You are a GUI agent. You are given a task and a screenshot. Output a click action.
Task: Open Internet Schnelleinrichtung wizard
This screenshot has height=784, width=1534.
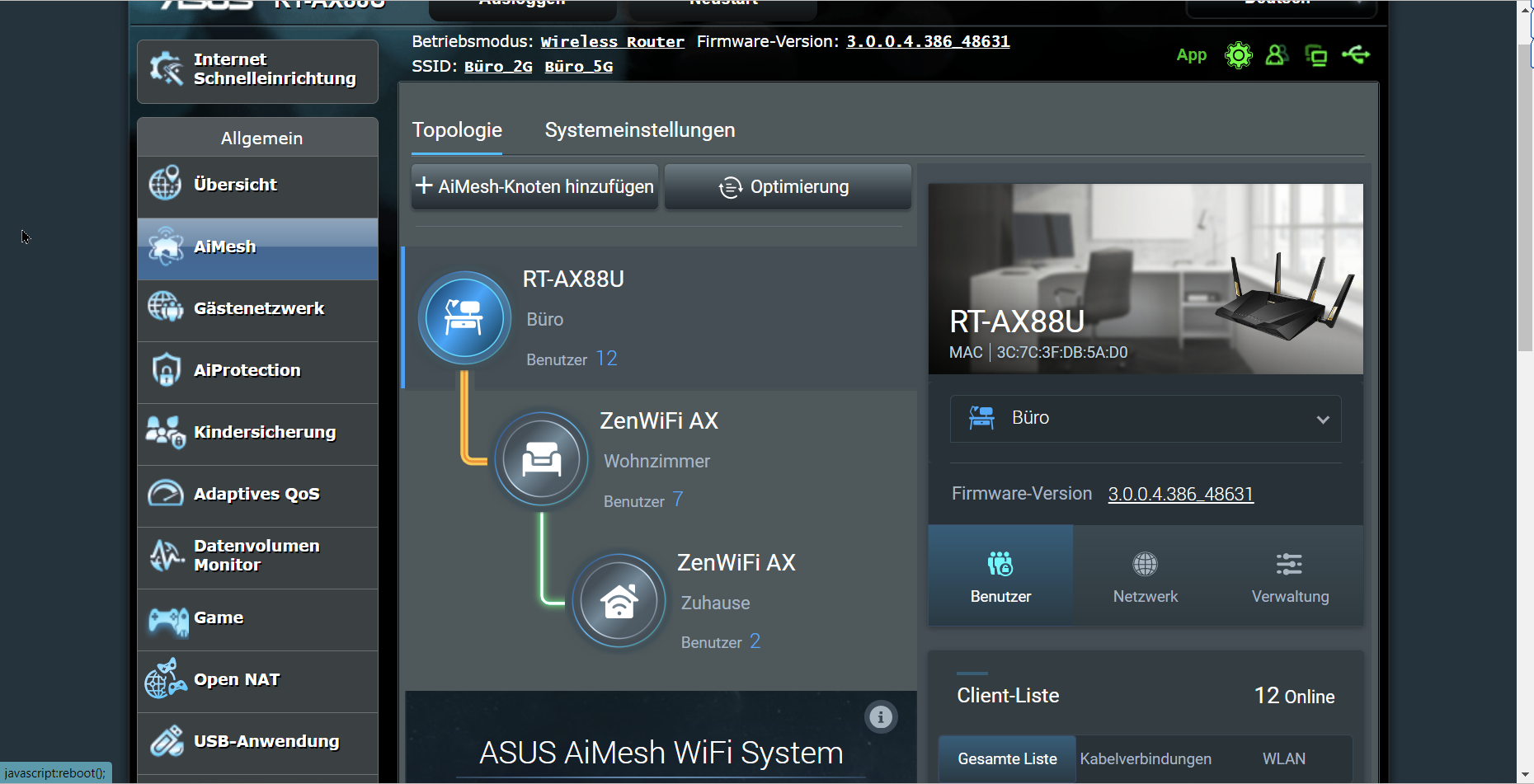tap(257, 71)
